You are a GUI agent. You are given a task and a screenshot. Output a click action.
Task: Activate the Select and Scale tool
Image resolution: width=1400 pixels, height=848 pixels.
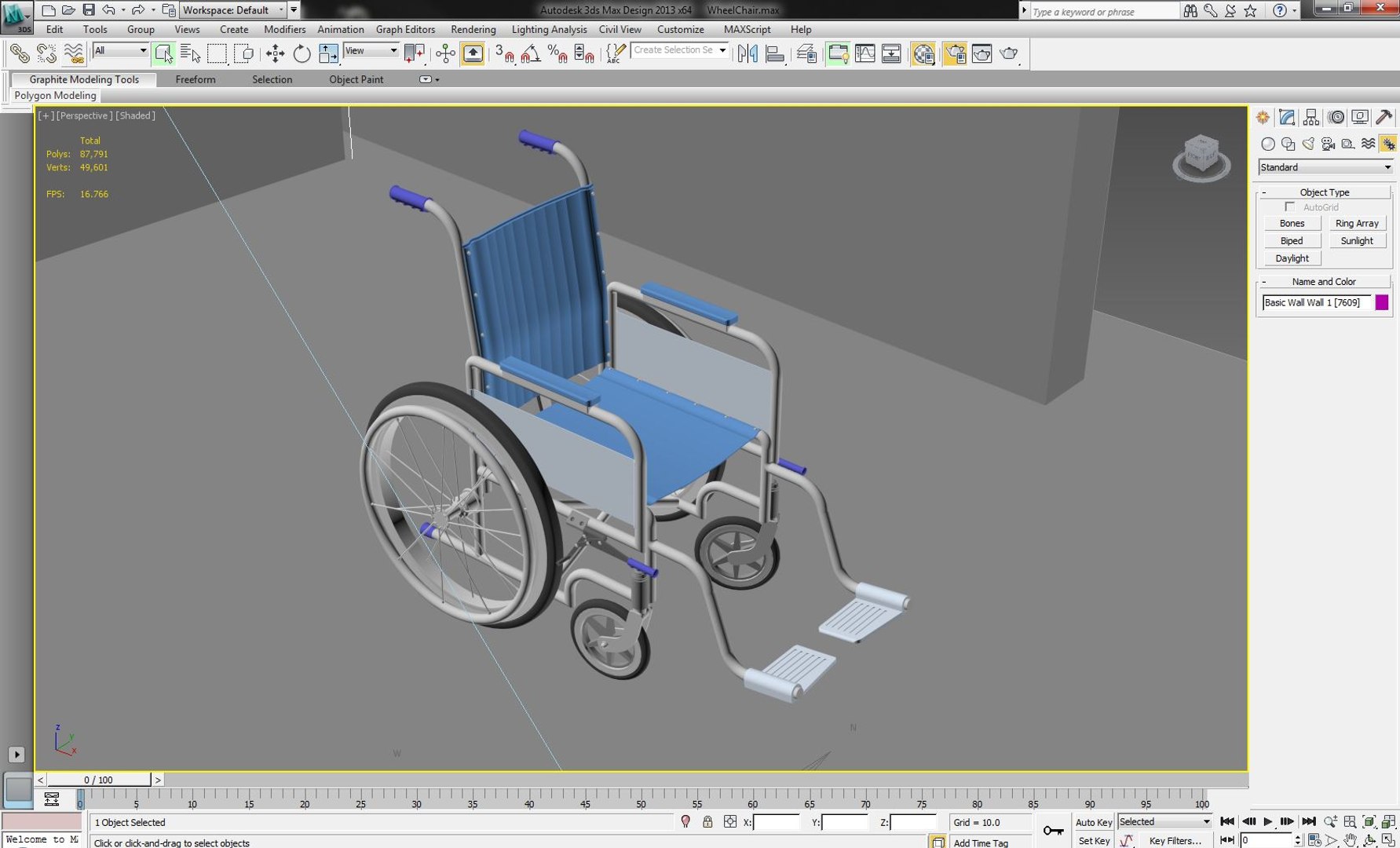click(328, 53)
